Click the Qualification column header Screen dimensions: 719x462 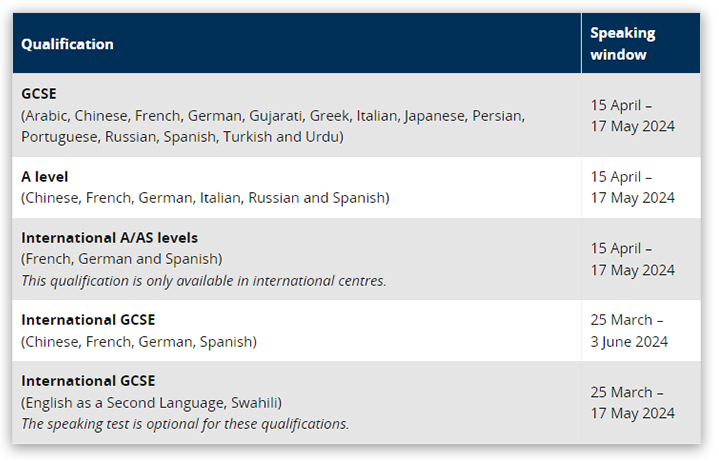tap(67, 44)
